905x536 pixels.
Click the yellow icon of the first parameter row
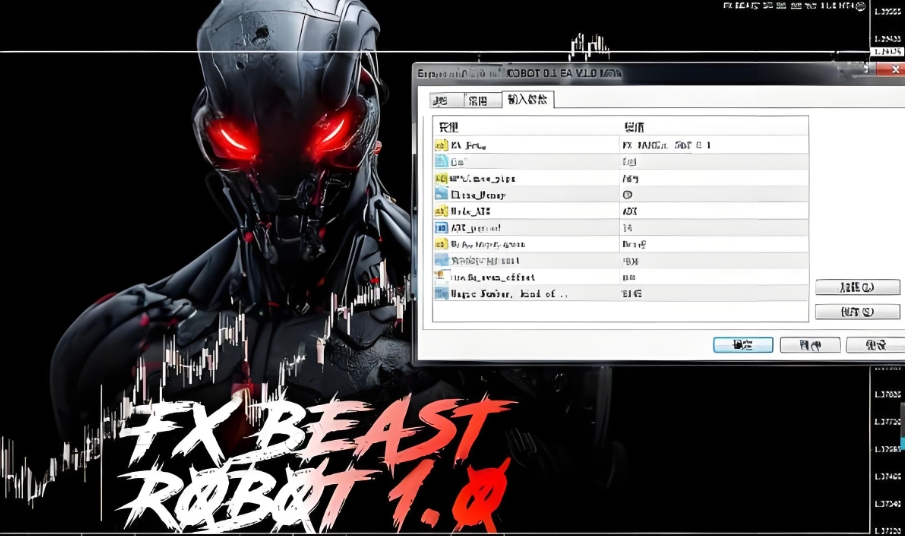[441, 145]
